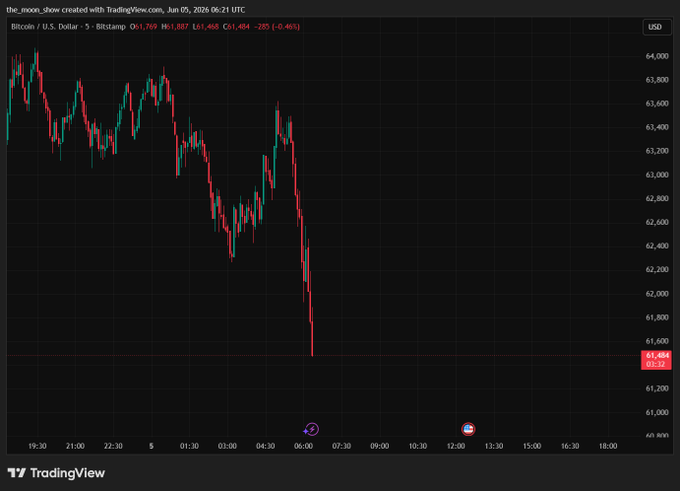The image size is (680, 491).
Task: Click the 62,400 price axis label
Action: click(x=657, y=246)
